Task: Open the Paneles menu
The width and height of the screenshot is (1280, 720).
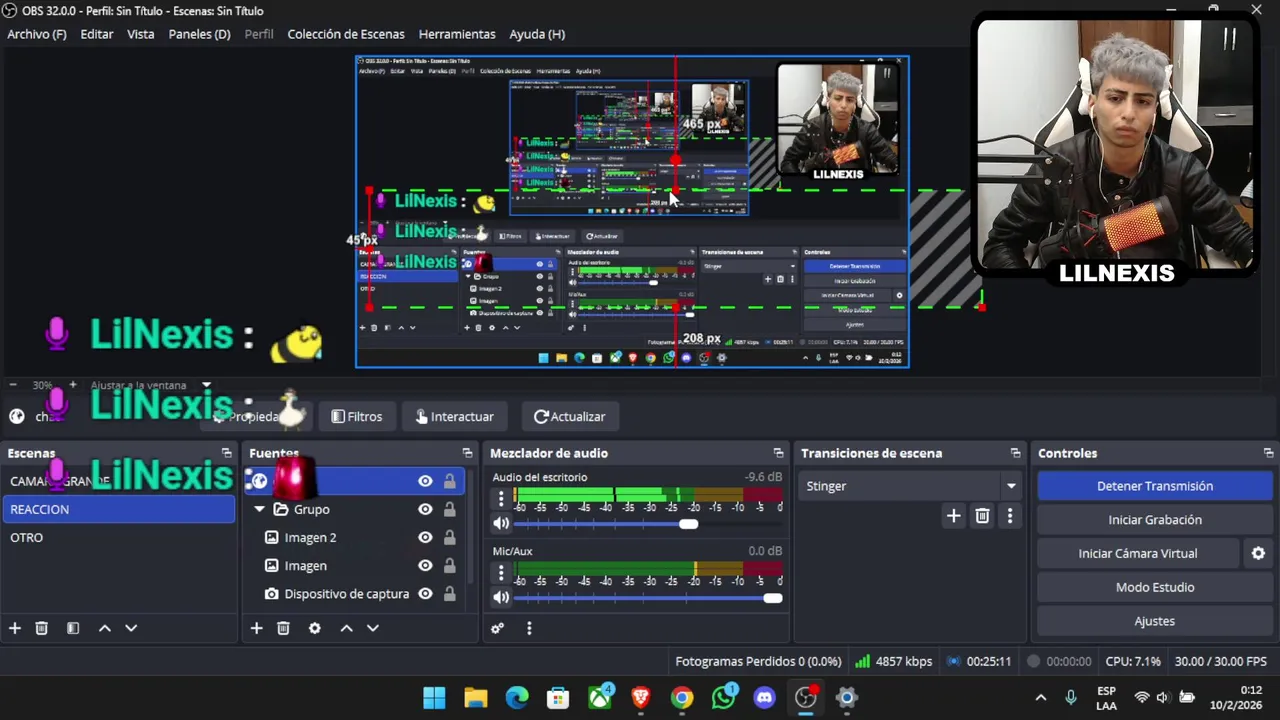Action: (x=199, y=34)
